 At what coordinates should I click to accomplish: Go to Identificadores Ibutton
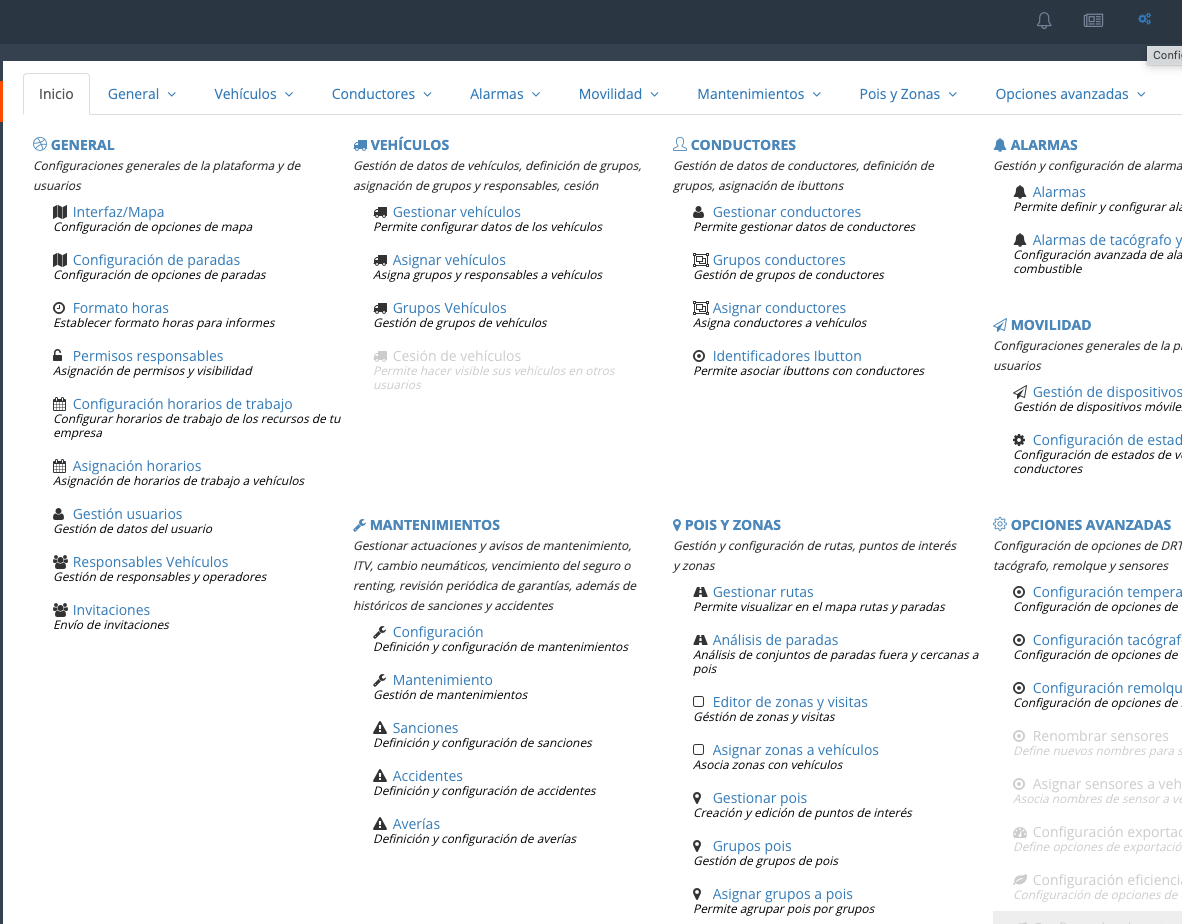(786, 356)
